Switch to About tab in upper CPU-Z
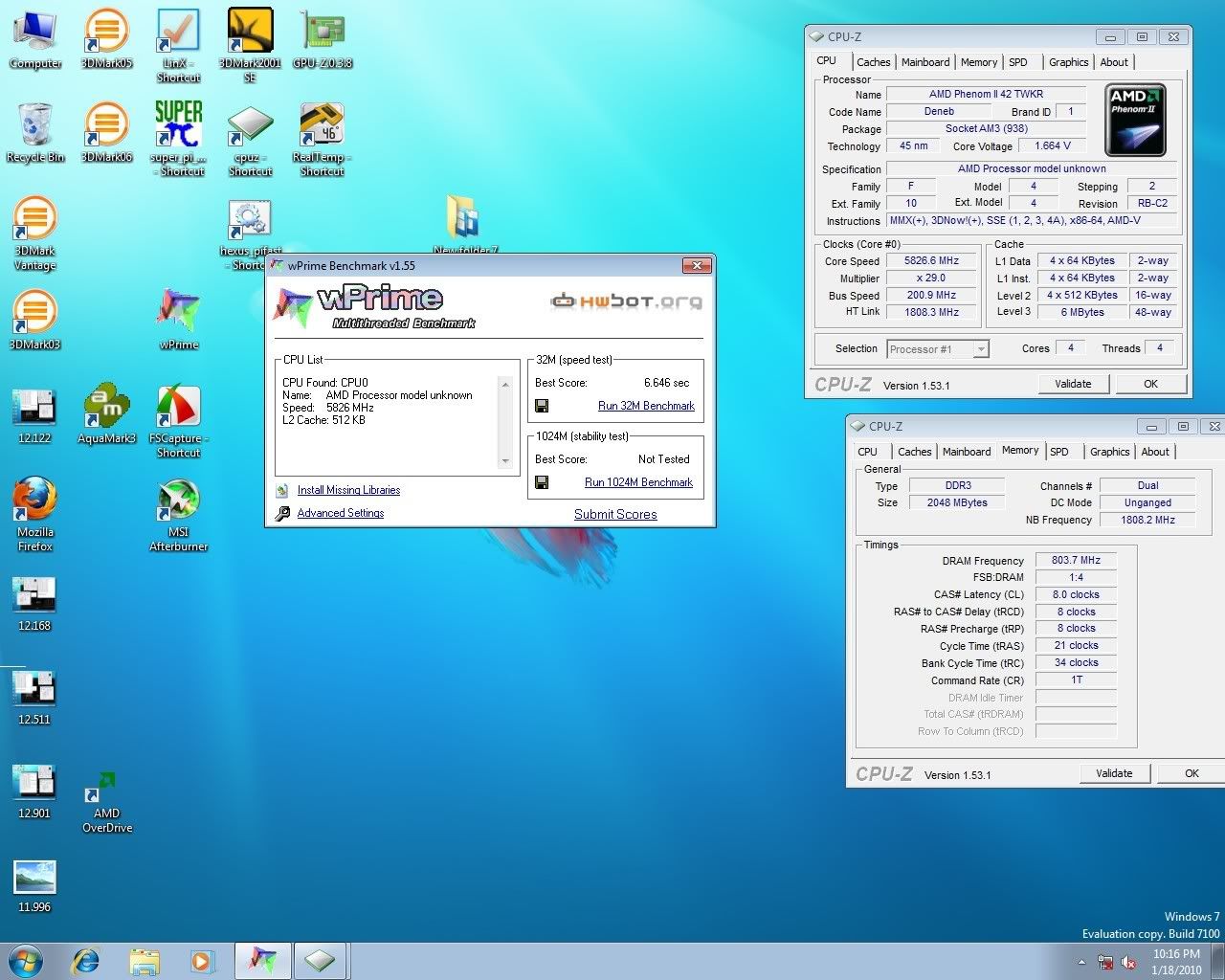 1114,62
